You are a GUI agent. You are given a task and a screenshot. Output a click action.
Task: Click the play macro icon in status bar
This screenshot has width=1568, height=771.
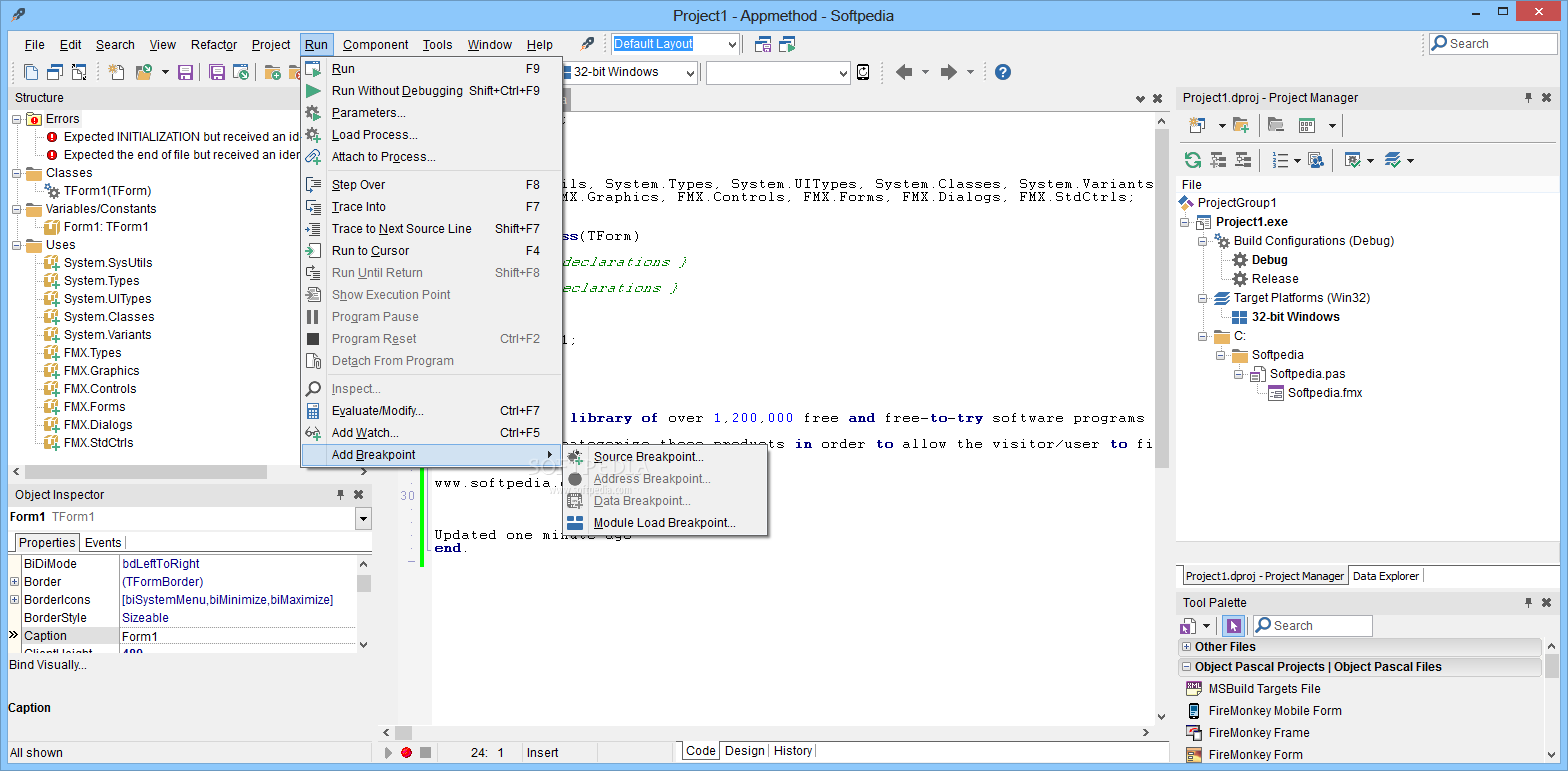click(388, 753)
